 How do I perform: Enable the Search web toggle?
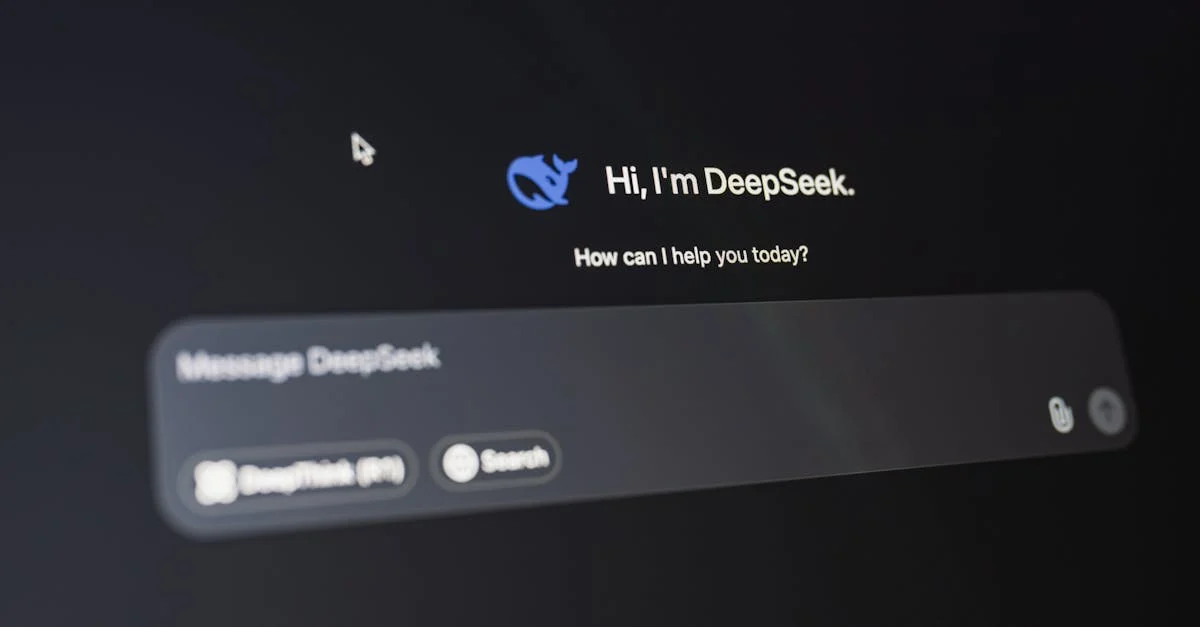496,461
